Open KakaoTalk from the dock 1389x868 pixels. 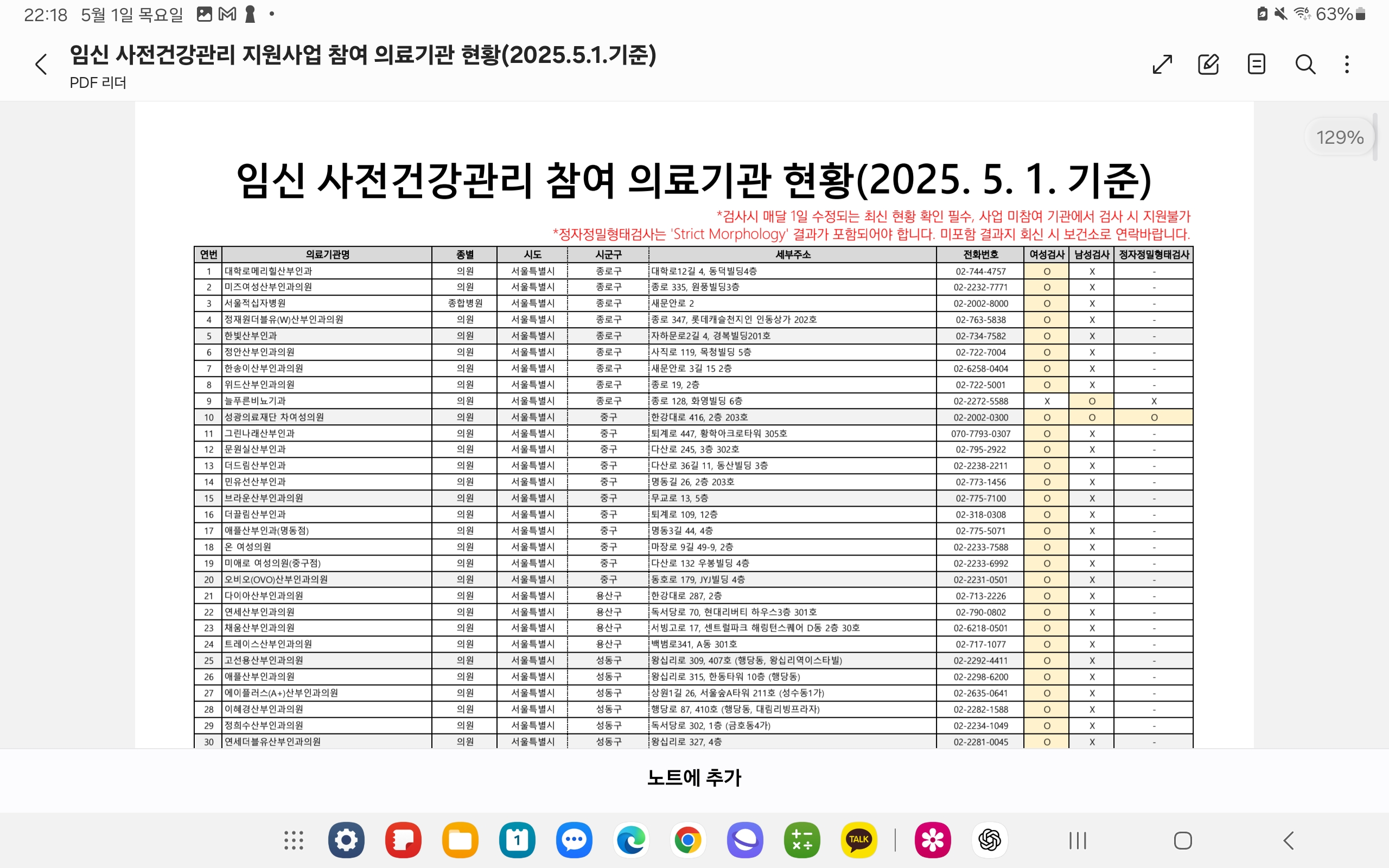click(x=859, y=840)
